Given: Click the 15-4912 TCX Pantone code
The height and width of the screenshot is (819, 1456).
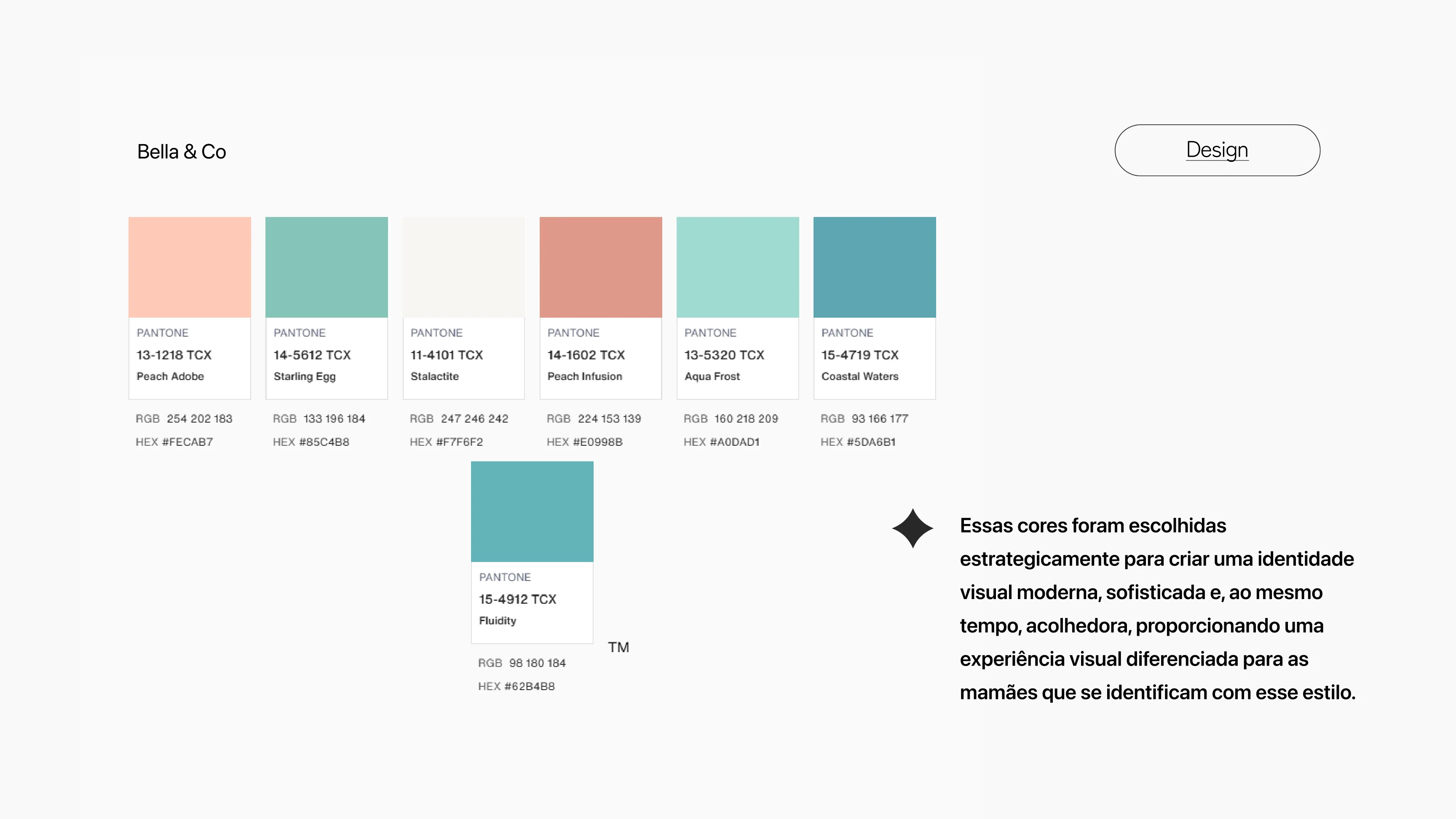Looking at the screenshot, I should pyautogui.click(x=518, y=599).
